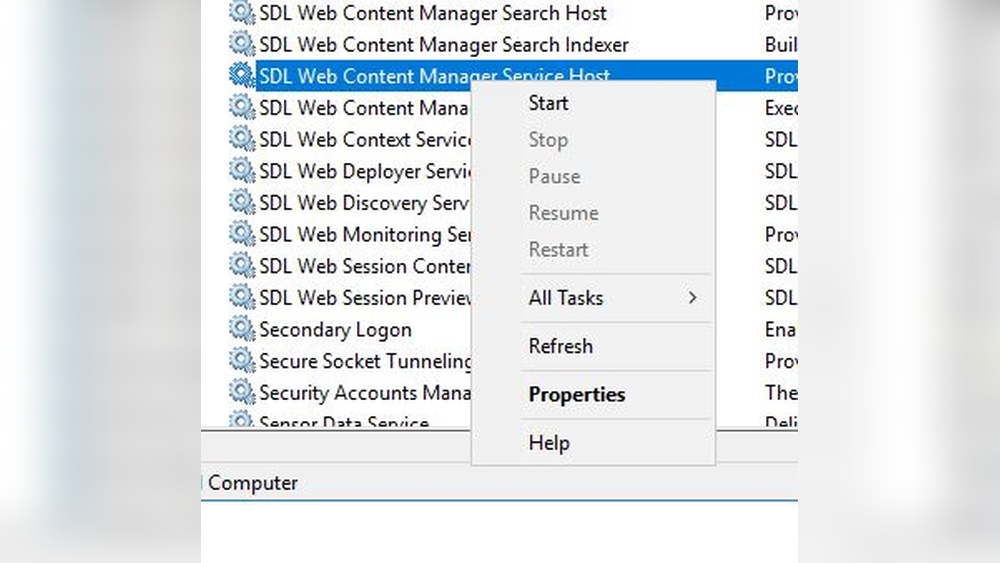Choose Refresh in the context menu
The height and width of the screenshot is (563, 1000).
pos(561,346)
